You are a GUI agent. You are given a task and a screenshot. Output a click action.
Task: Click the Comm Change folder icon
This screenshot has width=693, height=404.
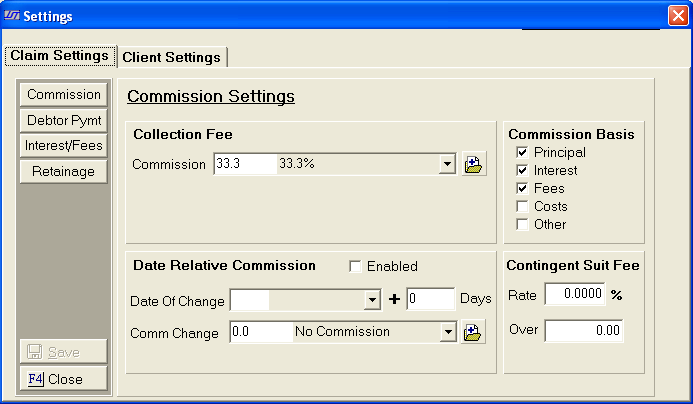click(x=474, y=333)
